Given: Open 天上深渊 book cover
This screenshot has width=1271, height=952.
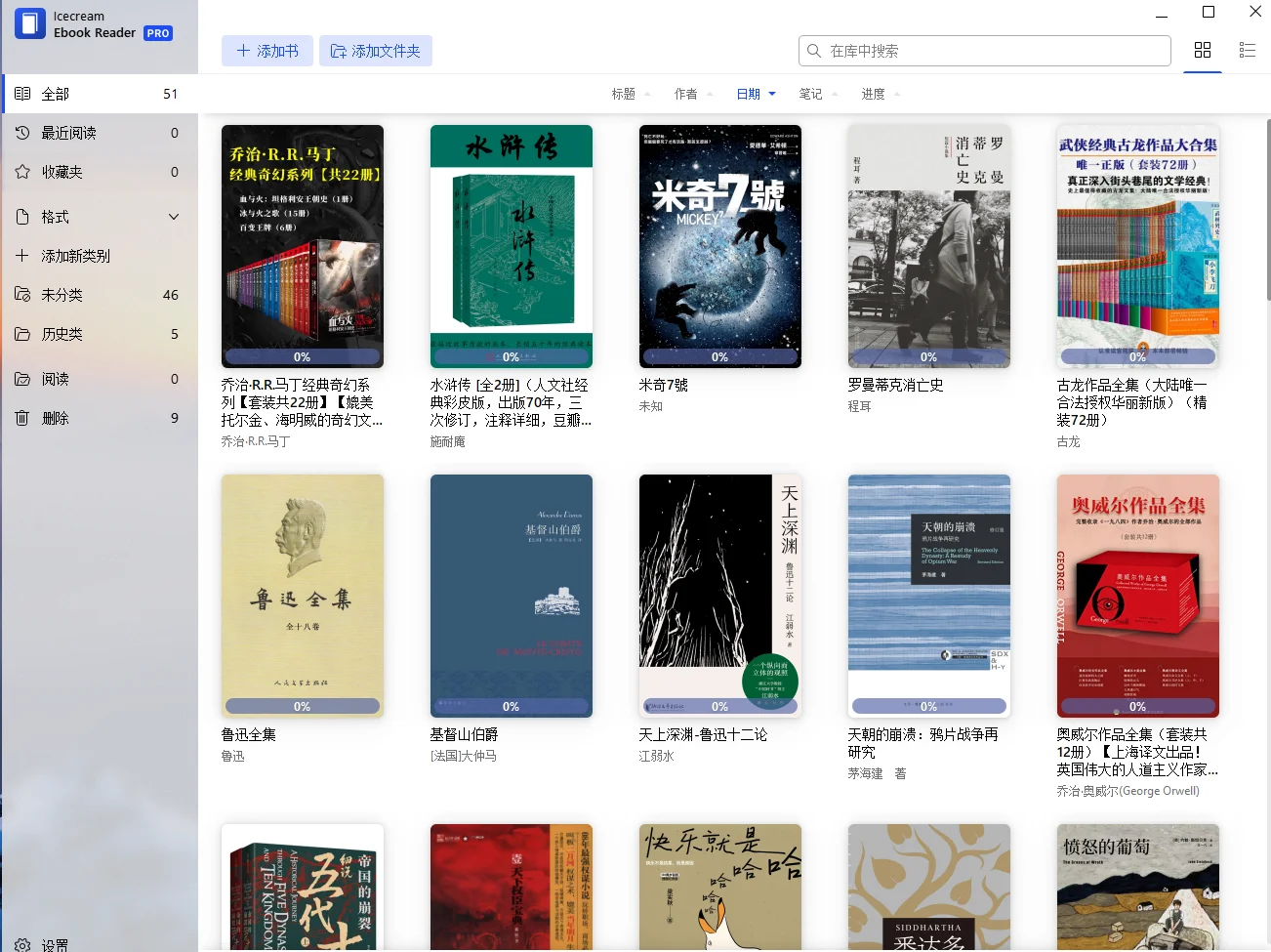Looking at the screenshot, I should click(720, 596).
